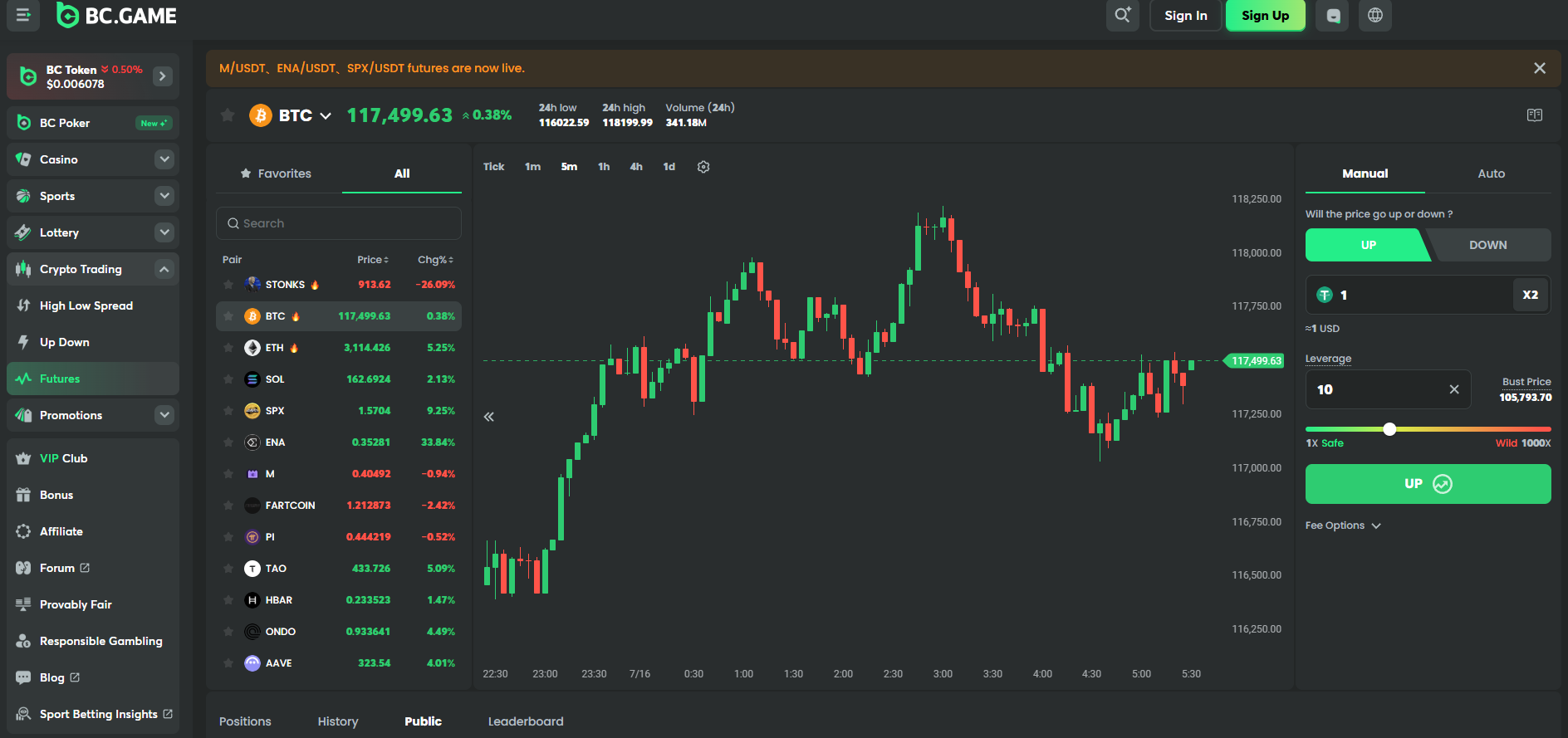Click the BC.GAME logo
The width and height of the screenshot is (1568, 738).
[x=116, y=15]
